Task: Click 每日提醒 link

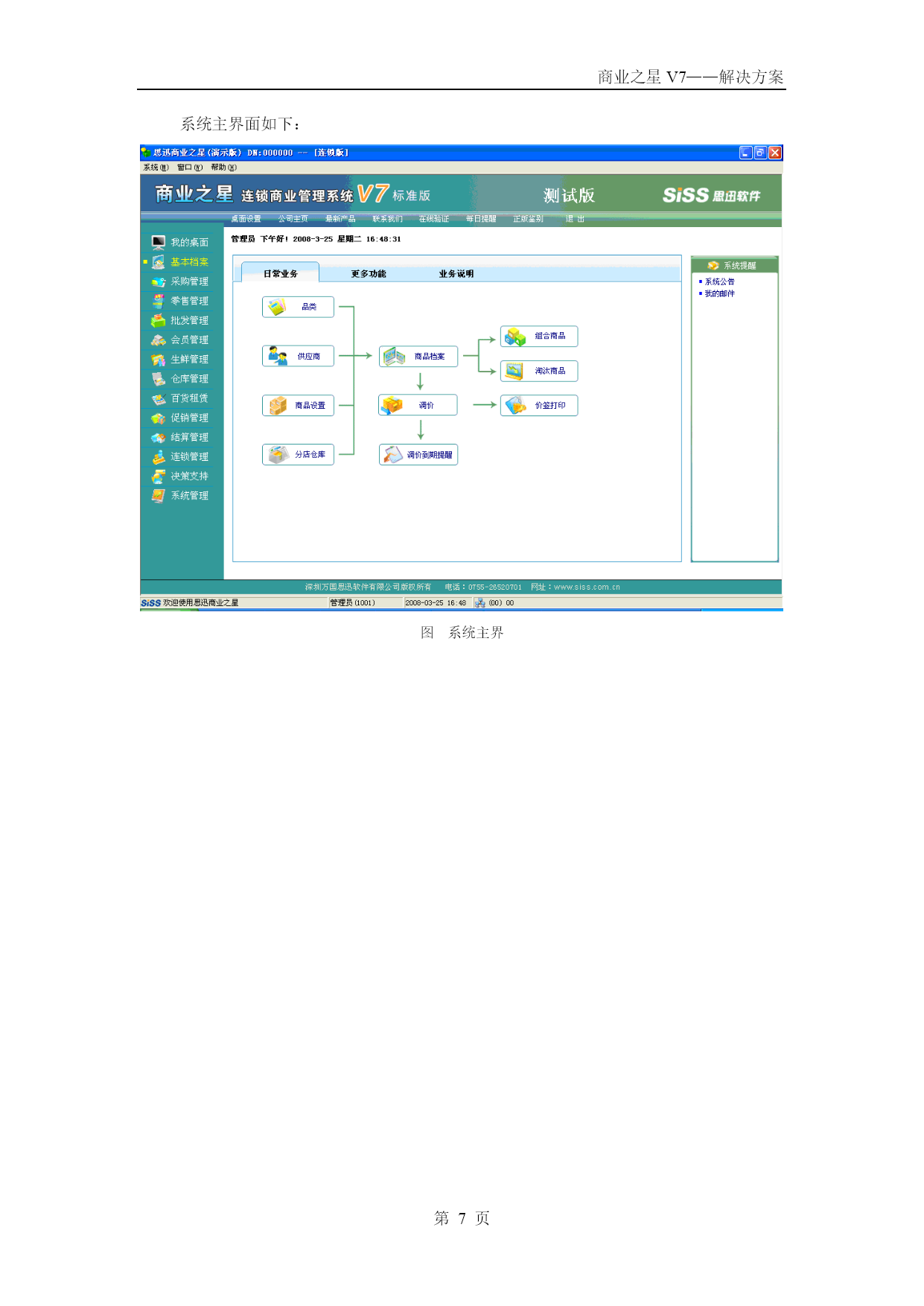Action: pos(481,219)
